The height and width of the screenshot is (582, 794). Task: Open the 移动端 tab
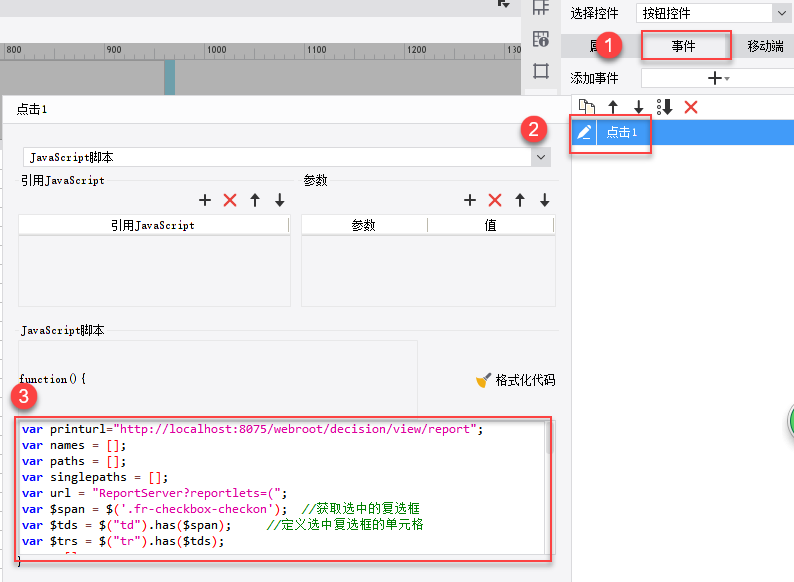click(765, 46)
